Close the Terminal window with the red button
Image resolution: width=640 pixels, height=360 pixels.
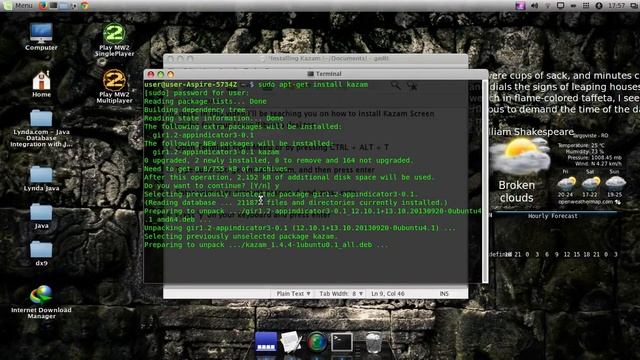[x=151, y=74]
